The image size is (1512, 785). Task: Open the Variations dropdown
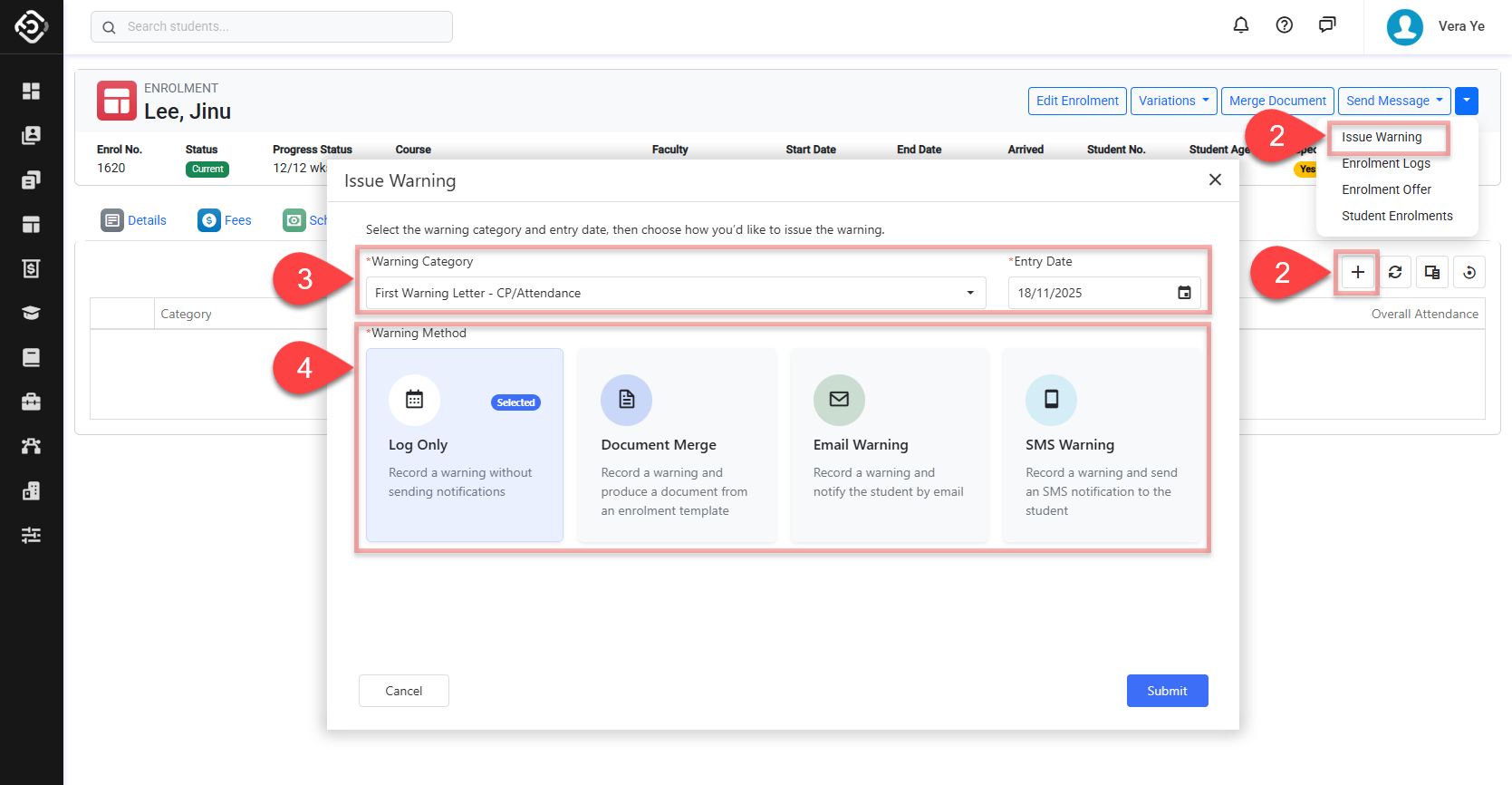1173,101
